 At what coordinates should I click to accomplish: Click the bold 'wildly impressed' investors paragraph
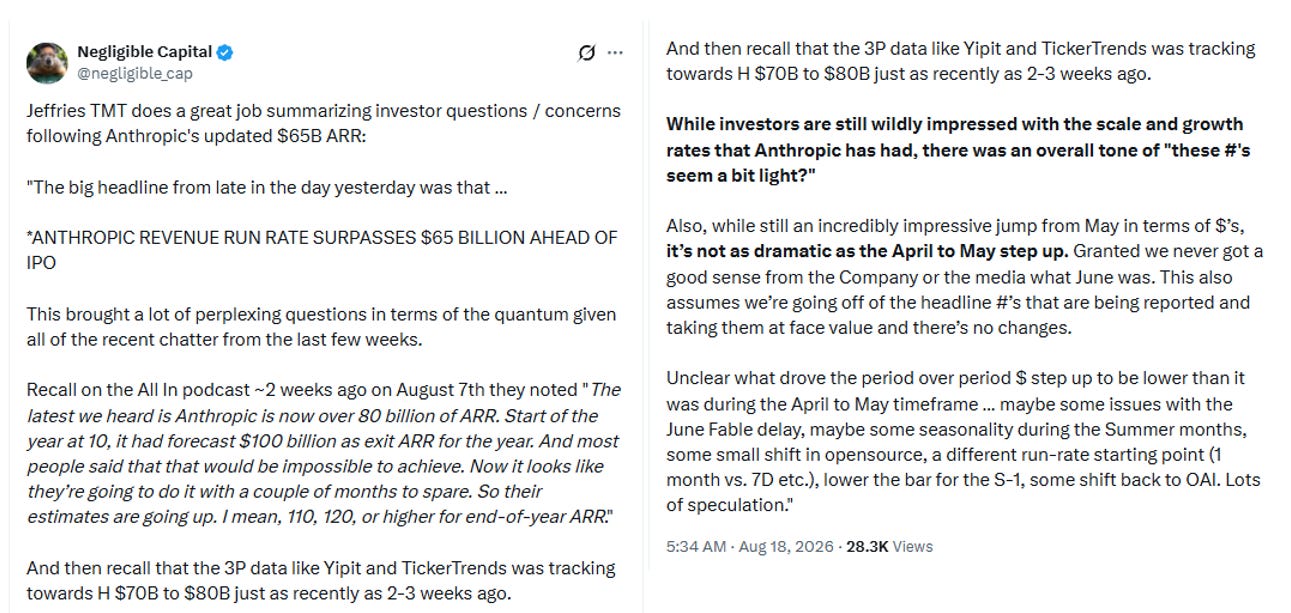[x=958, y=150]
